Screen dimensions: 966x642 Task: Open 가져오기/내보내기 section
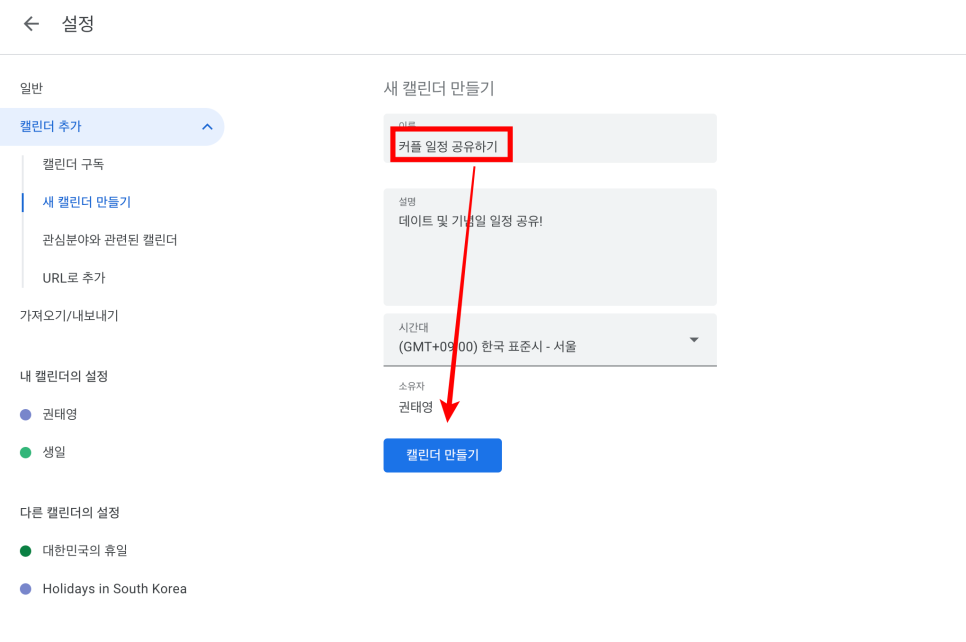click(x=69, y=315)
